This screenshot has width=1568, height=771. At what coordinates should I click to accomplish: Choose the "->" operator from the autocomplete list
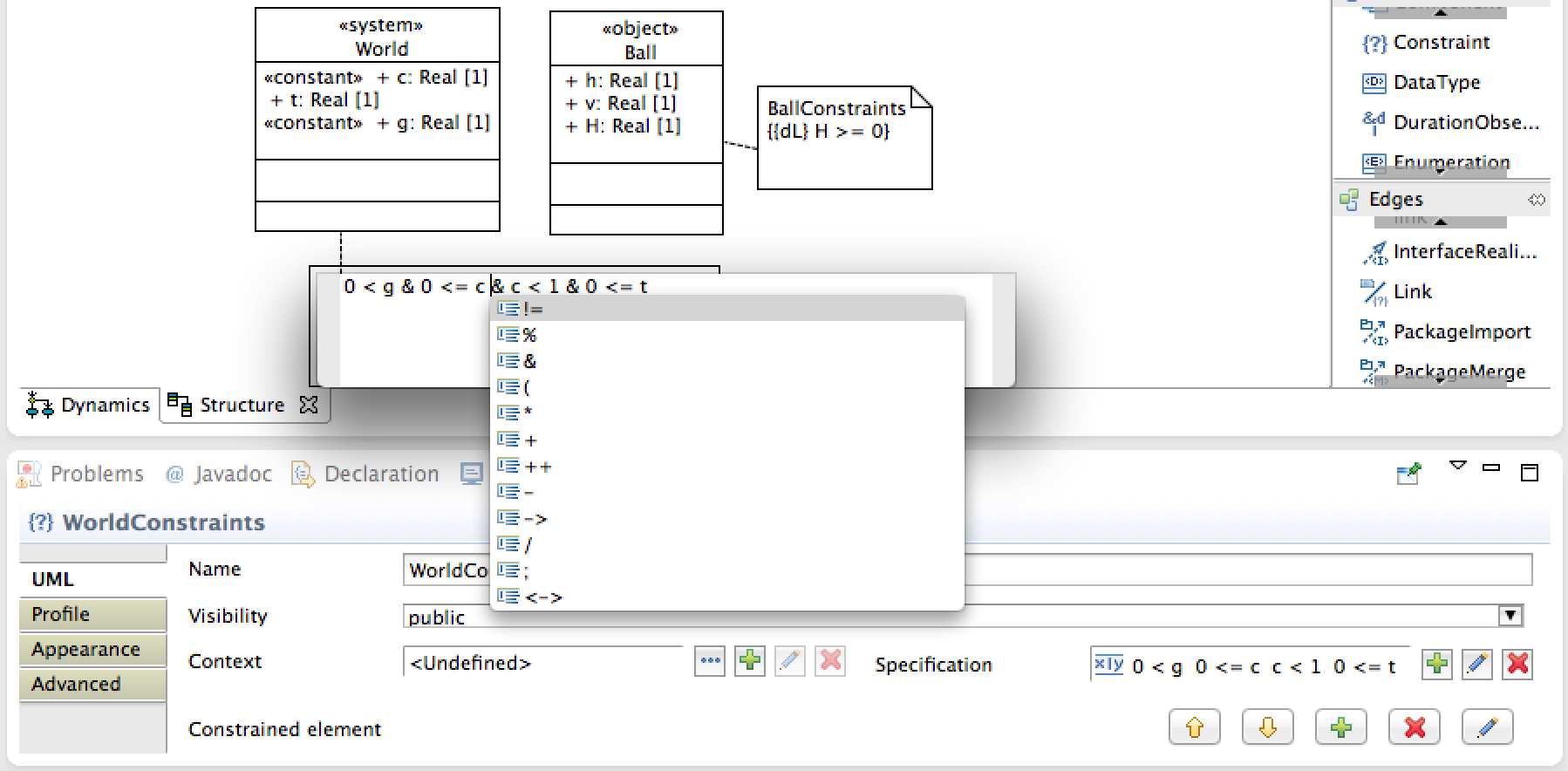tap(535, 519)
